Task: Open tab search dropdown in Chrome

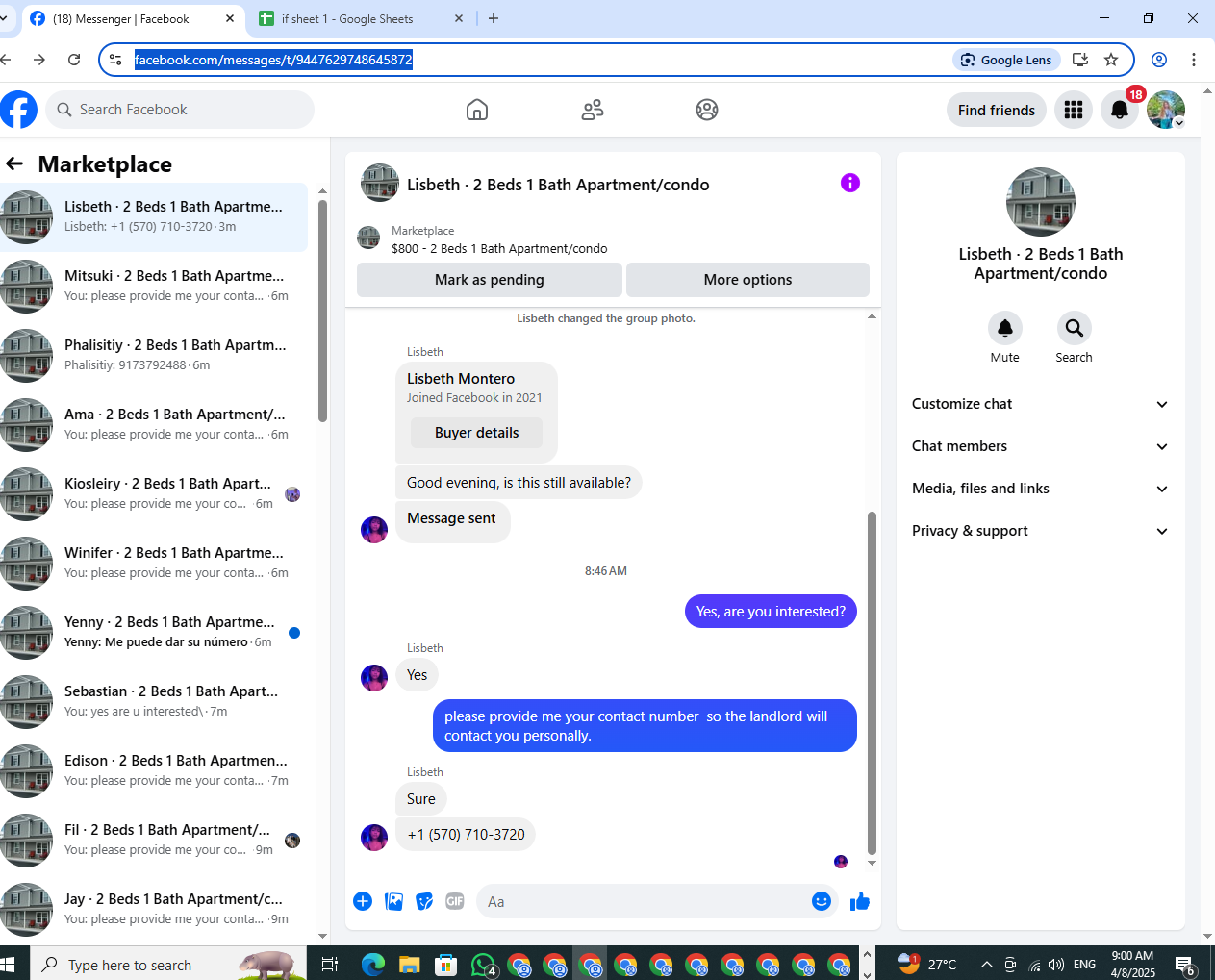Action: [4, 18]
